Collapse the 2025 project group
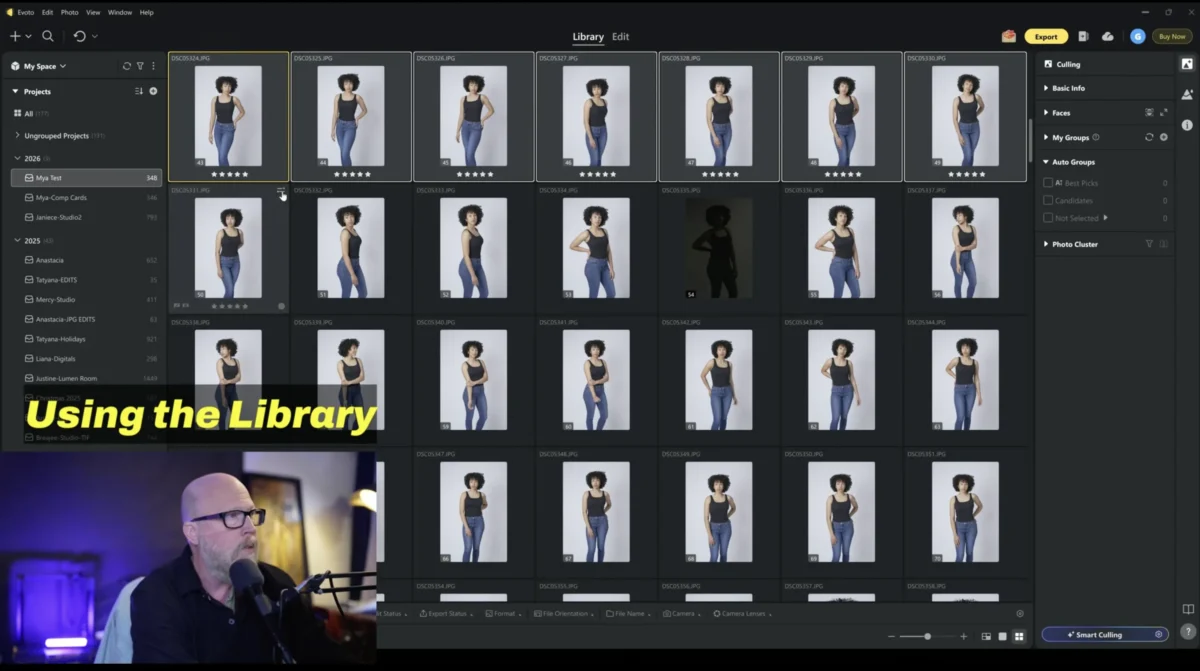This screenshot has width=1200, height=671. (17, 240)
